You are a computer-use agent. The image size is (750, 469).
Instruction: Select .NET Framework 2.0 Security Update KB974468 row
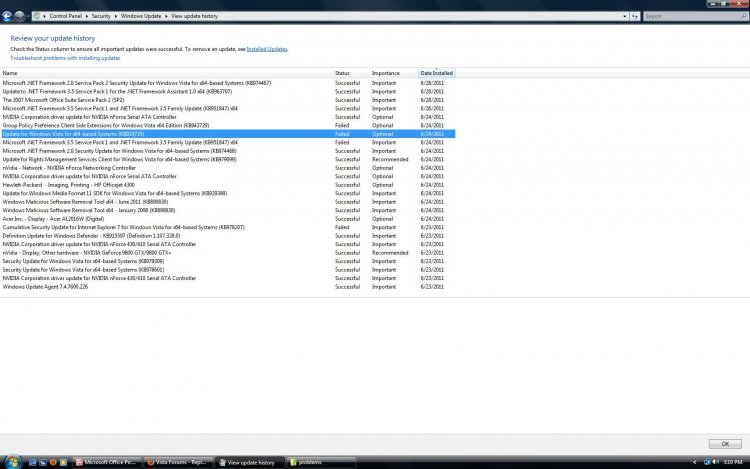click(228, 151)
